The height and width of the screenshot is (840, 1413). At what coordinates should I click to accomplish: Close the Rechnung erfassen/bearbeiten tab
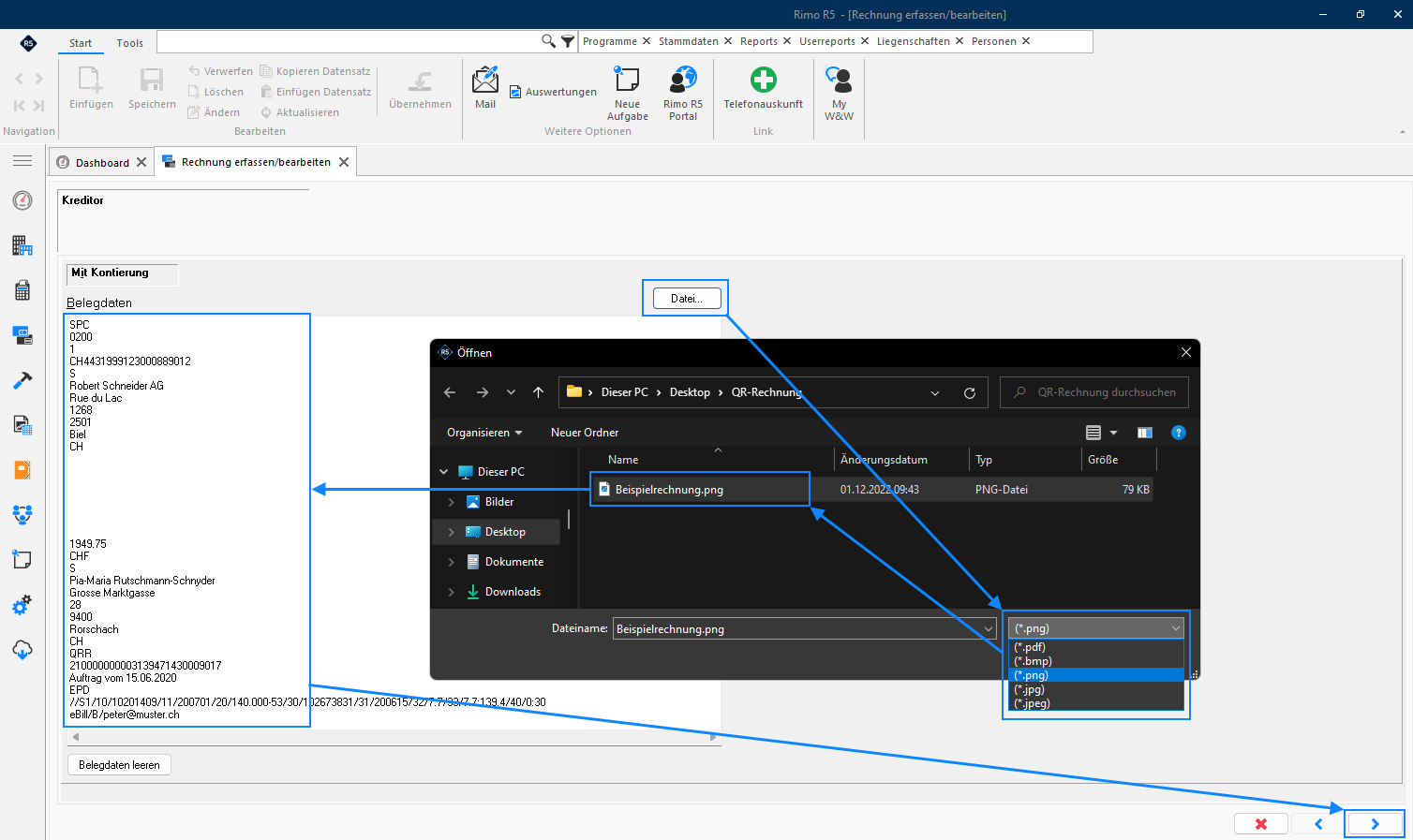point(344,162)
